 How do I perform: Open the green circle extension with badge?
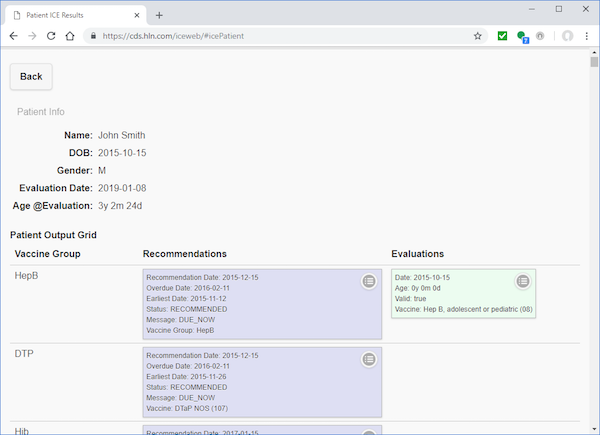(522, 37)
